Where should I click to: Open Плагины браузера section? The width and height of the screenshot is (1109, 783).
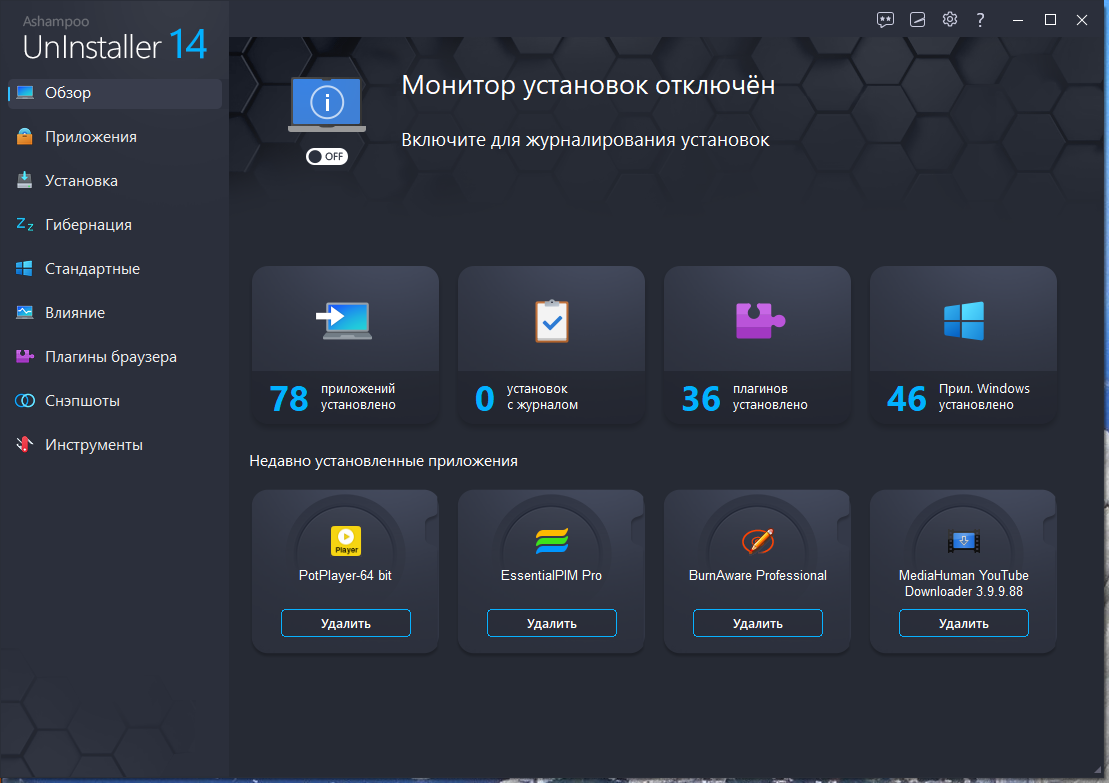click(x=115, y=356)
